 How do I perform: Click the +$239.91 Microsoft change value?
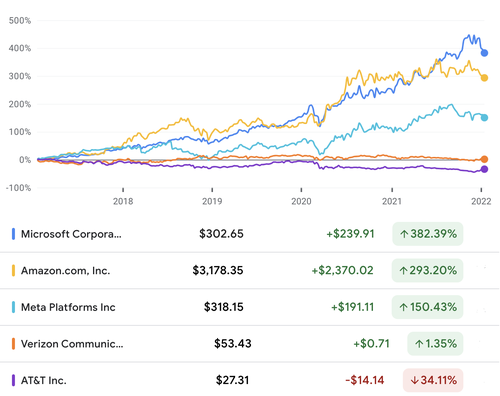click(350, 234)
